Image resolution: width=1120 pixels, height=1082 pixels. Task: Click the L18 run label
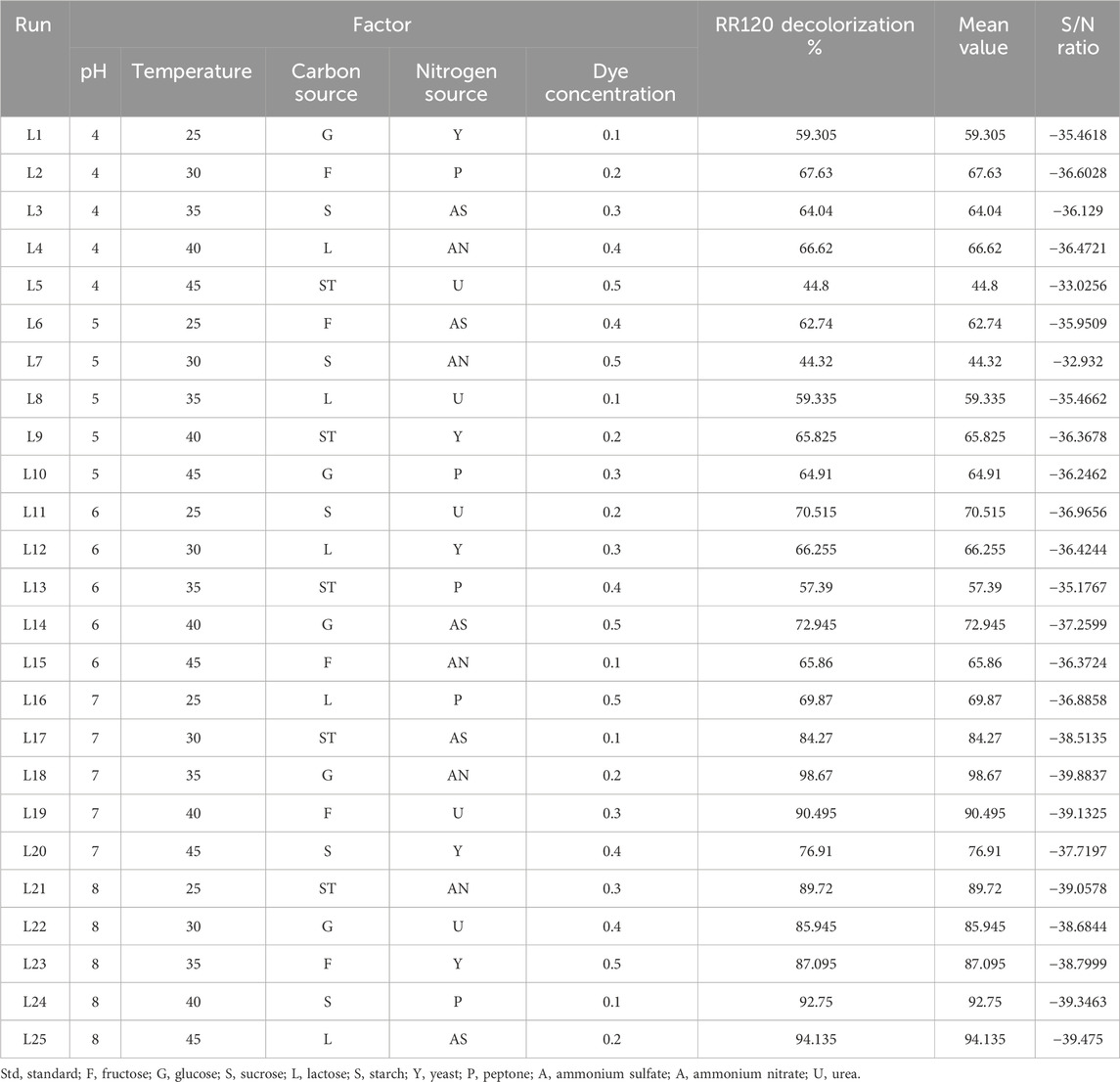tap(35, 776)
